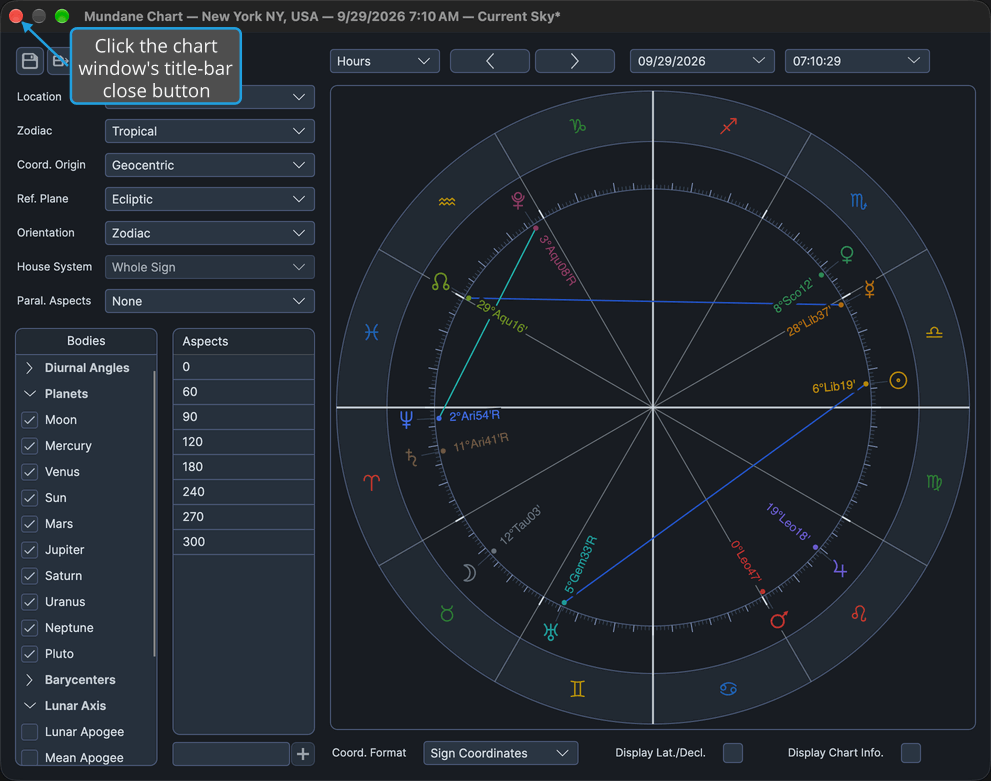Uncheck the Pluto body checkbox
This screenshot has width=991, height=781.
(30, 653)
